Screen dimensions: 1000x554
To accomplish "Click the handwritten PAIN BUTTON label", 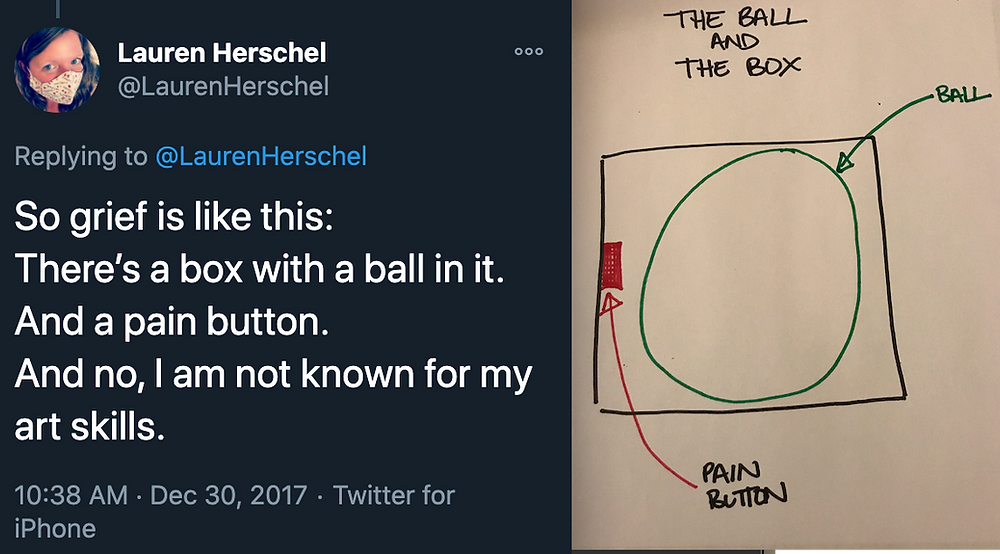I will [744, 485].
